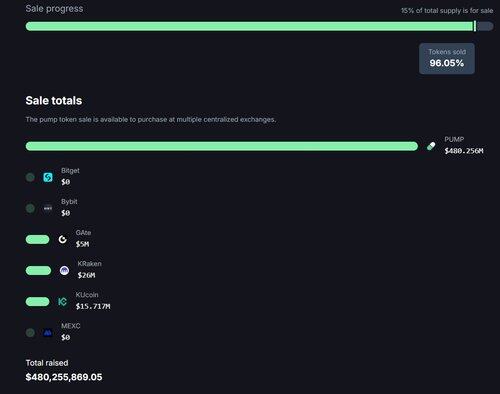Click the Kraken exchange logo icon
Viewport: 500px width, 394px height.
pos(64,270)
